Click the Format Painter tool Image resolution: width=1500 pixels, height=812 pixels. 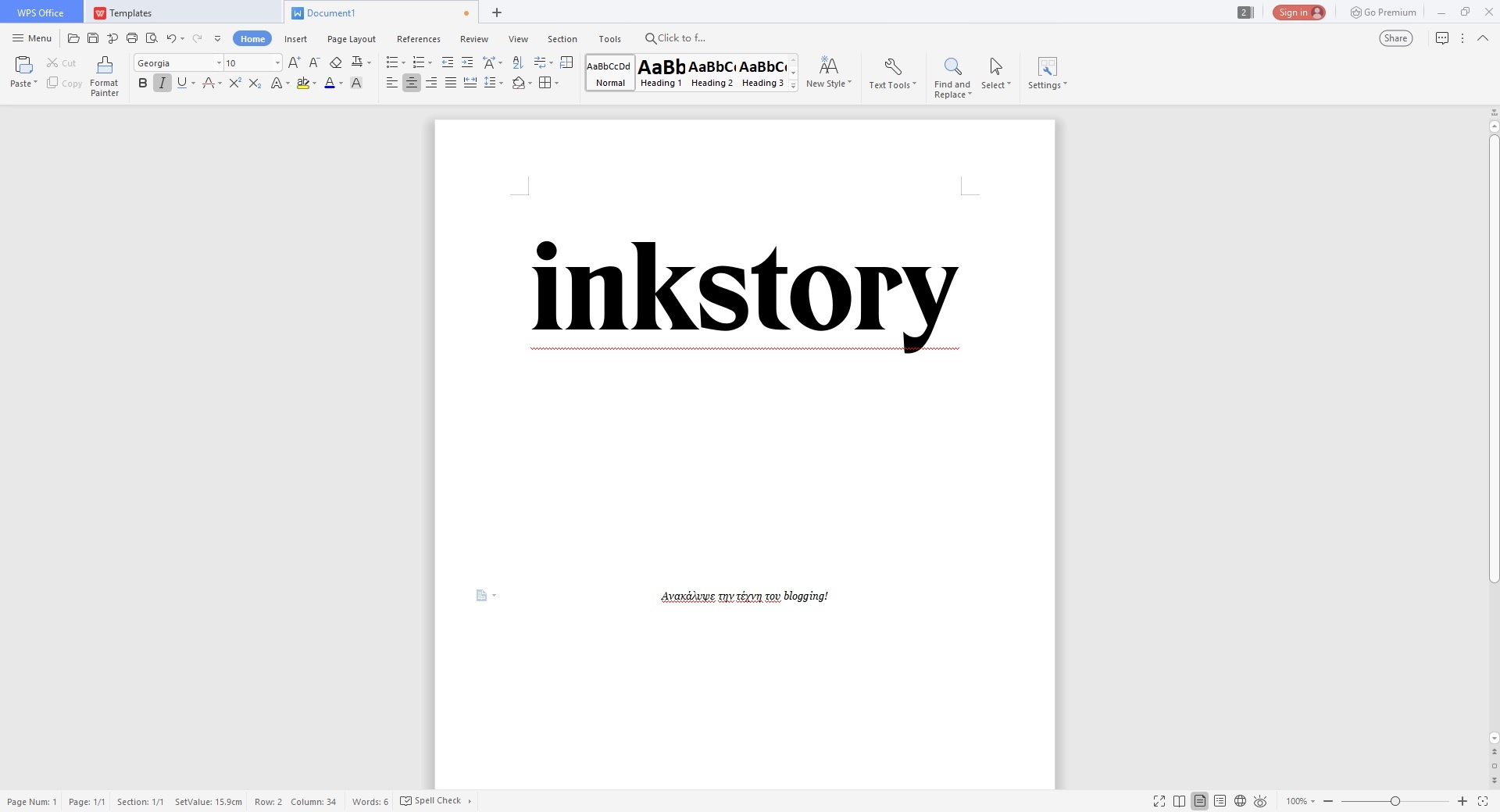(104, 76)
